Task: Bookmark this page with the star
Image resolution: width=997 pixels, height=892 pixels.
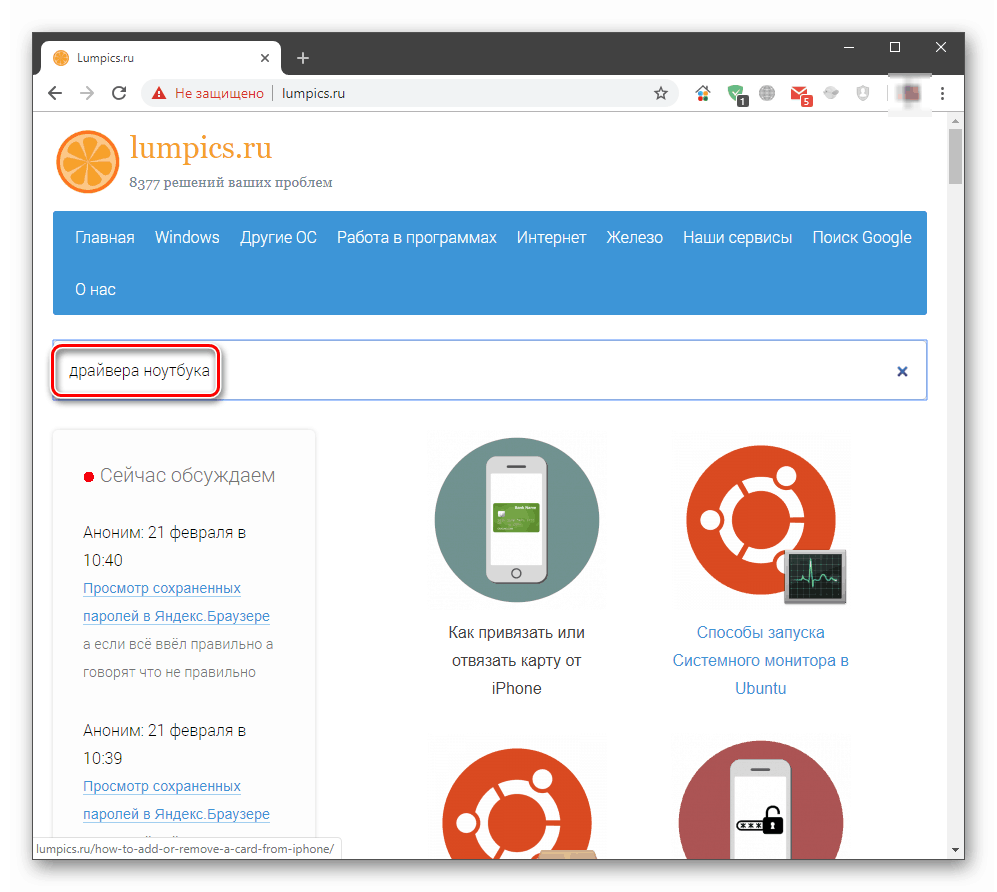Action: coord(661,93)
